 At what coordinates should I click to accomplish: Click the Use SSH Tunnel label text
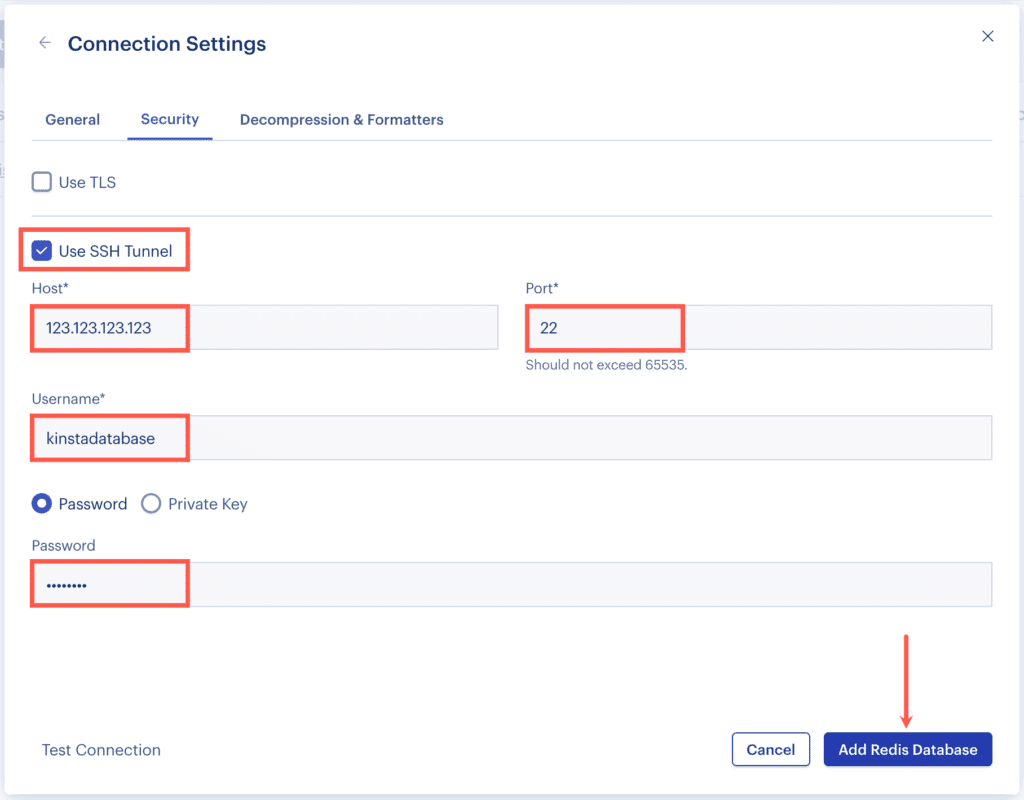tap(113, 250)
